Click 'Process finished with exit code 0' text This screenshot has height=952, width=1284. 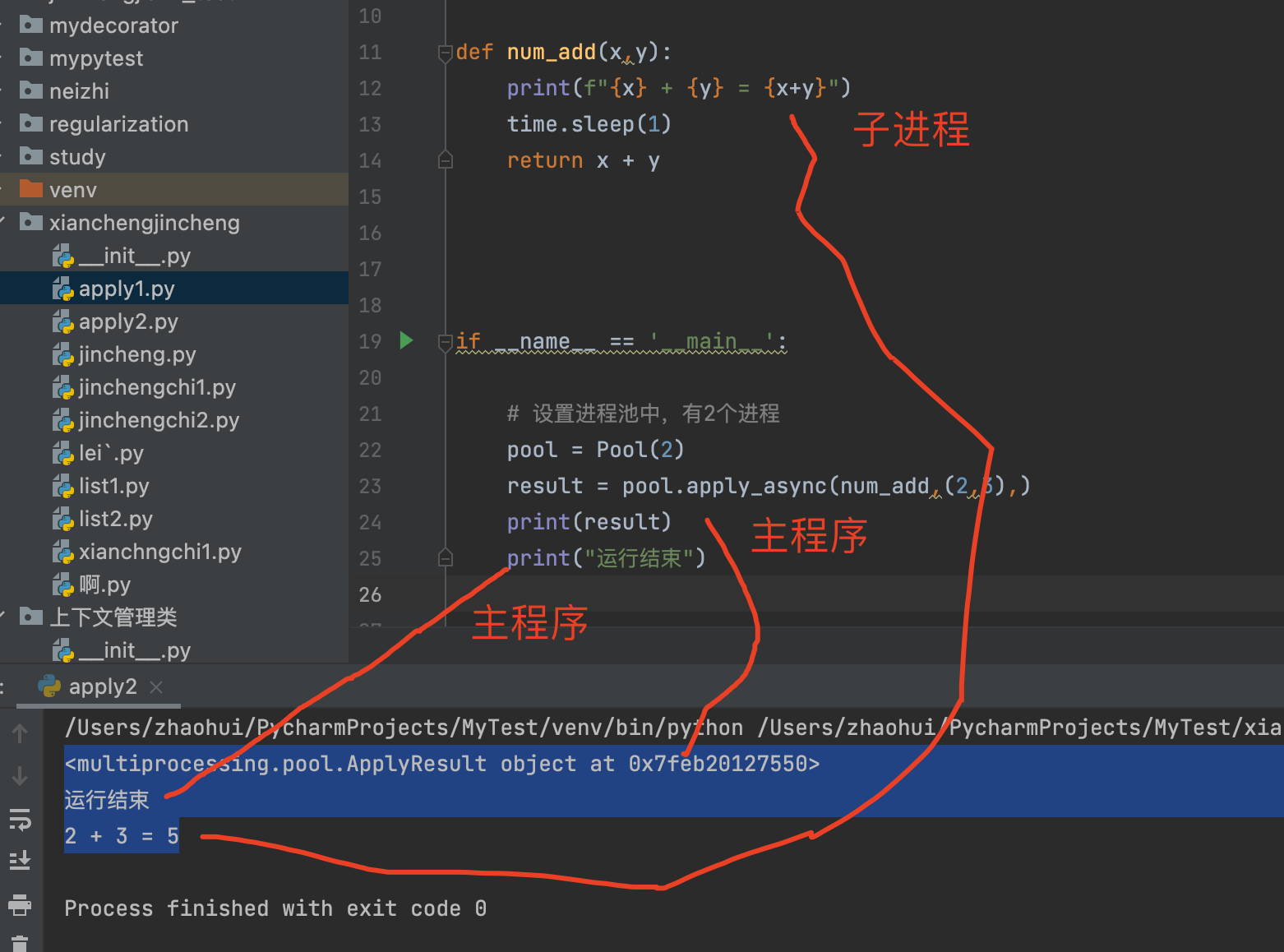275,908
